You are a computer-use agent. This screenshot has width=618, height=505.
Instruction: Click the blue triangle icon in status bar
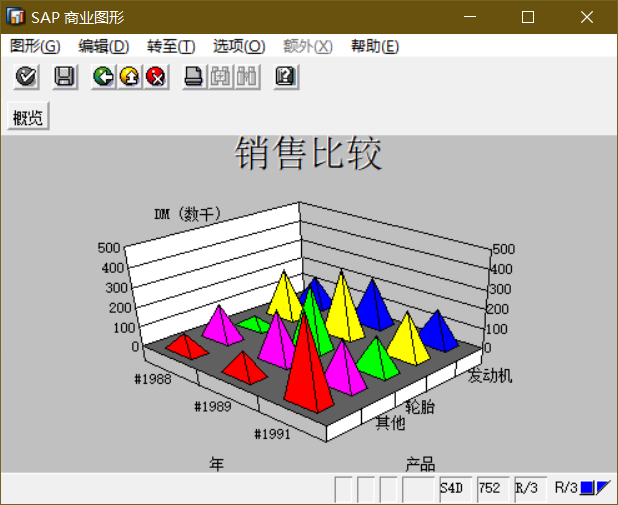pos(603,488)
